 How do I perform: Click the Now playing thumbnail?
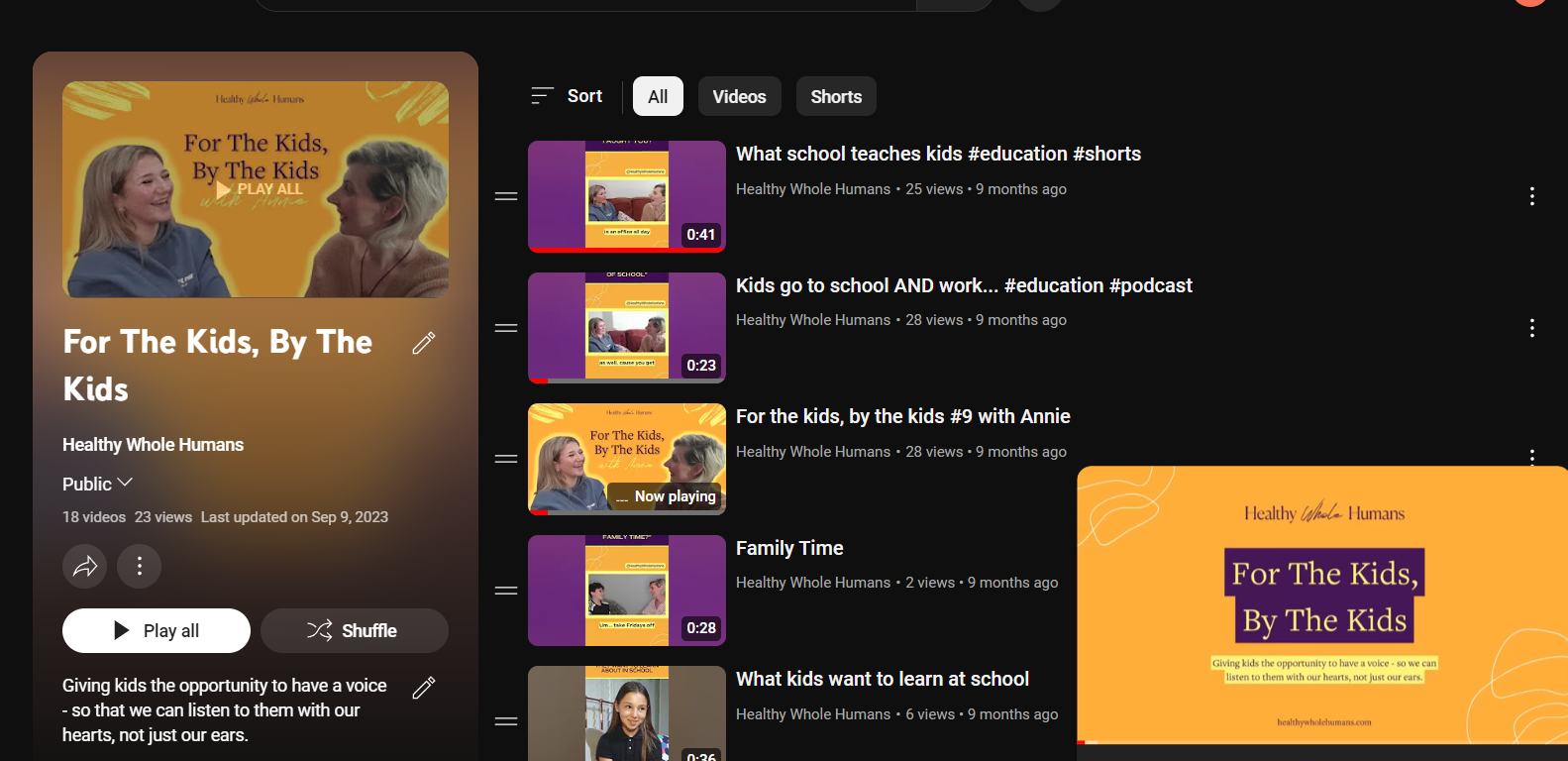627,459
